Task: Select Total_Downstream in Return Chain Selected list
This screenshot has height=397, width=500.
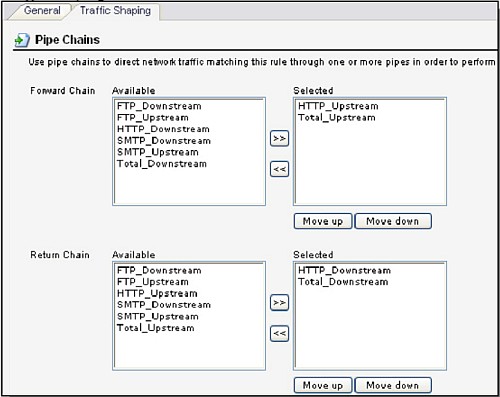Action: click(x=343, y=282)
